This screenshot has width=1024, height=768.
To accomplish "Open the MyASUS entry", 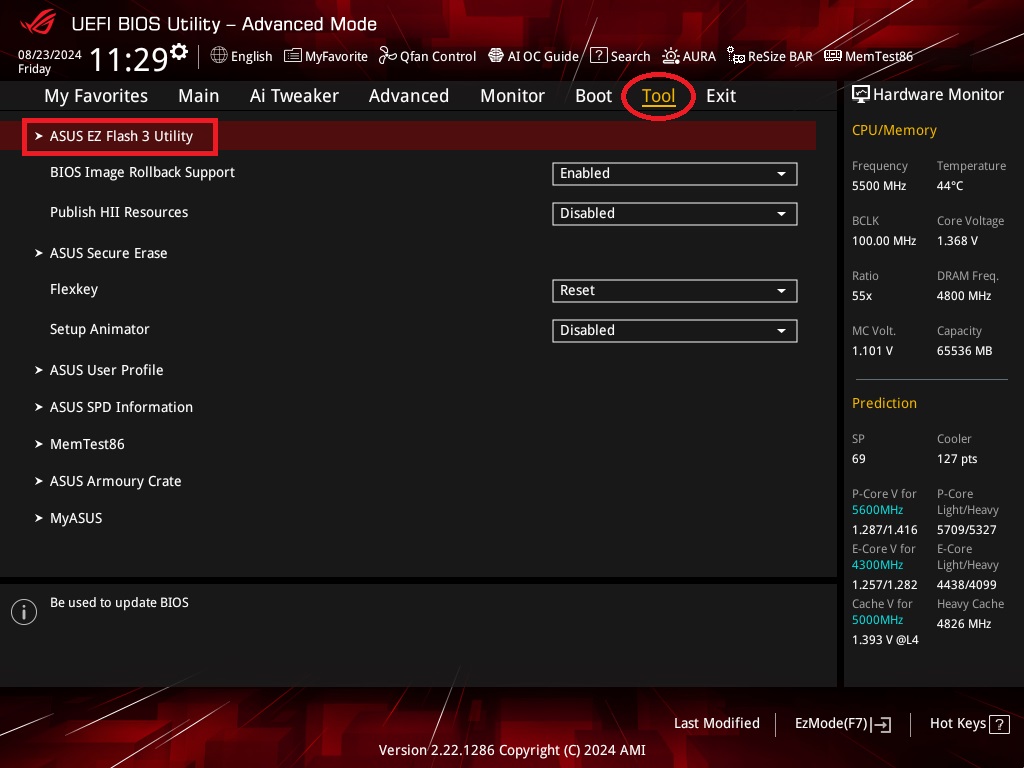I will (76, 518).
